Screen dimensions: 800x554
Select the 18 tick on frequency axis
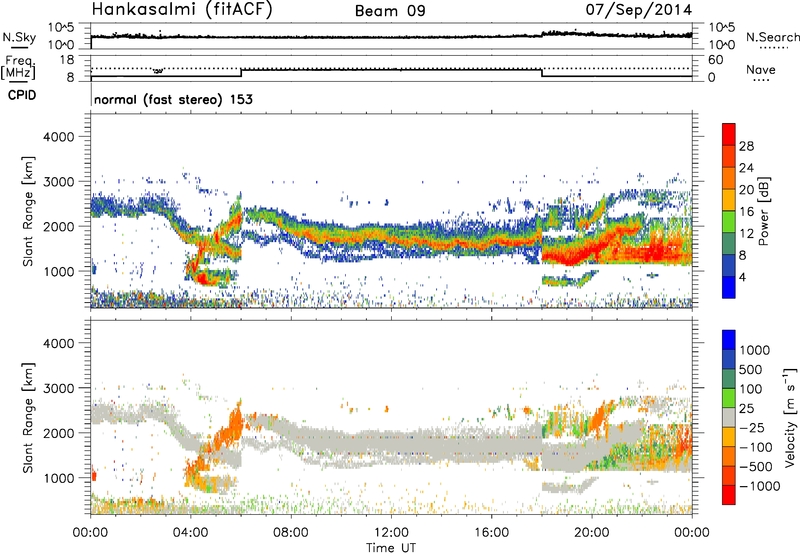pyautogui.click(x=67, y=60)
